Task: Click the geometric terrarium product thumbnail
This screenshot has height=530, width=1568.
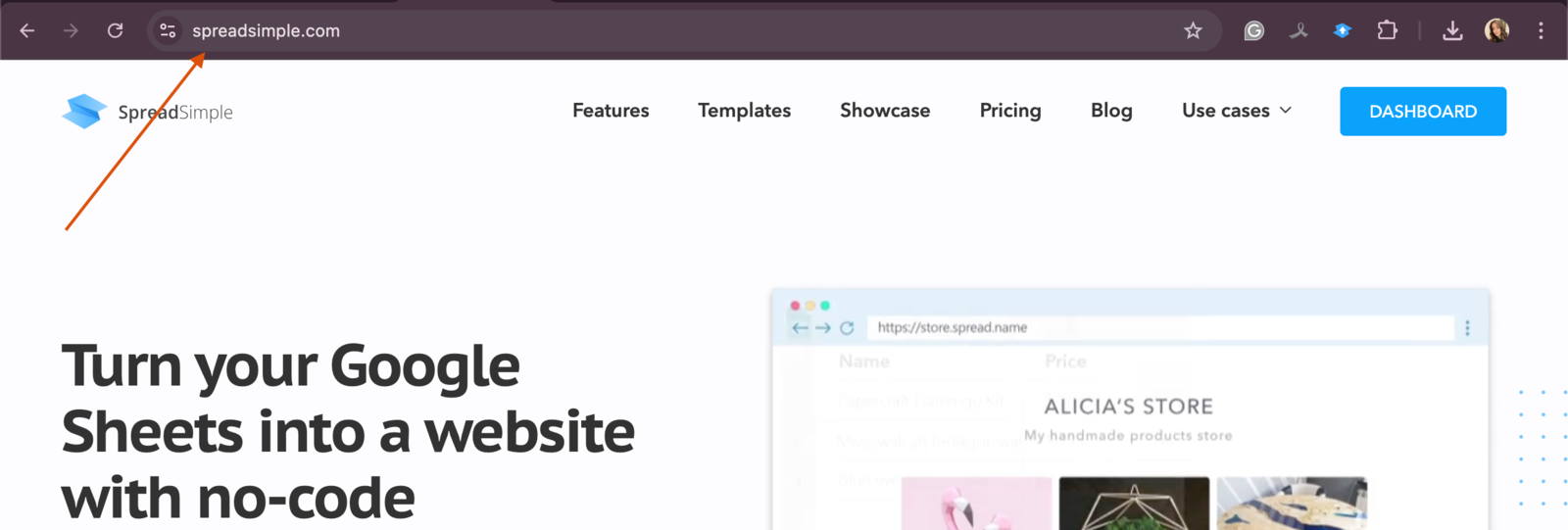Action: (x=1134, y=504)
